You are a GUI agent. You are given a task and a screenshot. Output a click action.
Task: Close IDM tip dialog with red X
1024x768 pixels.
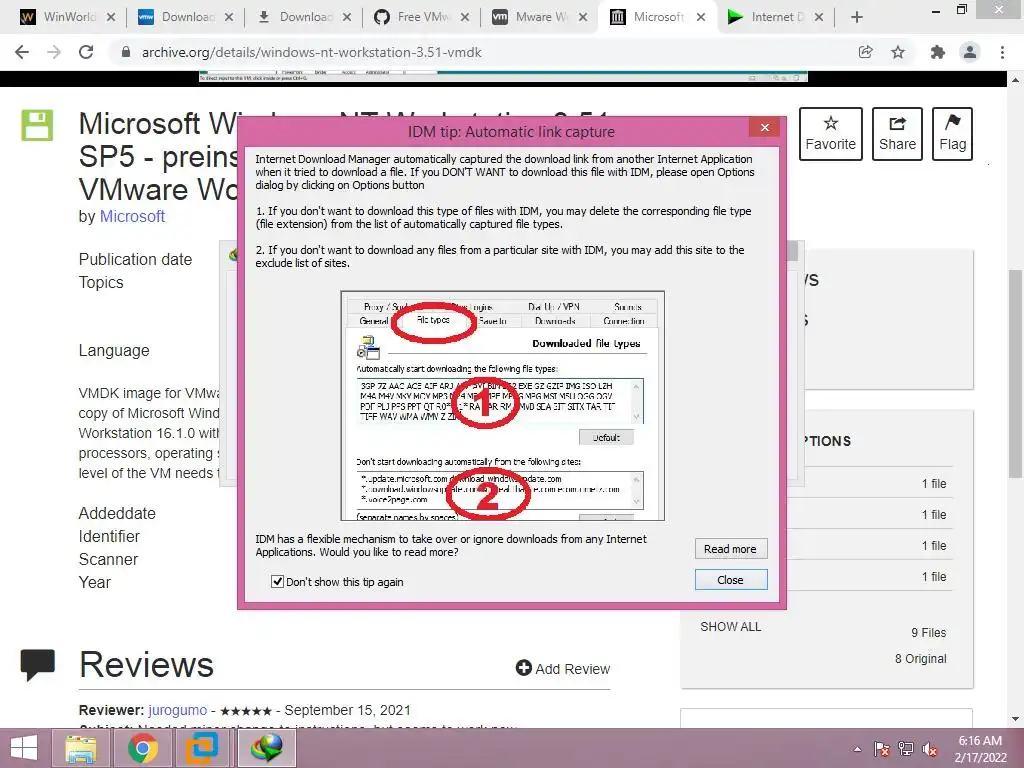[765, 127]
